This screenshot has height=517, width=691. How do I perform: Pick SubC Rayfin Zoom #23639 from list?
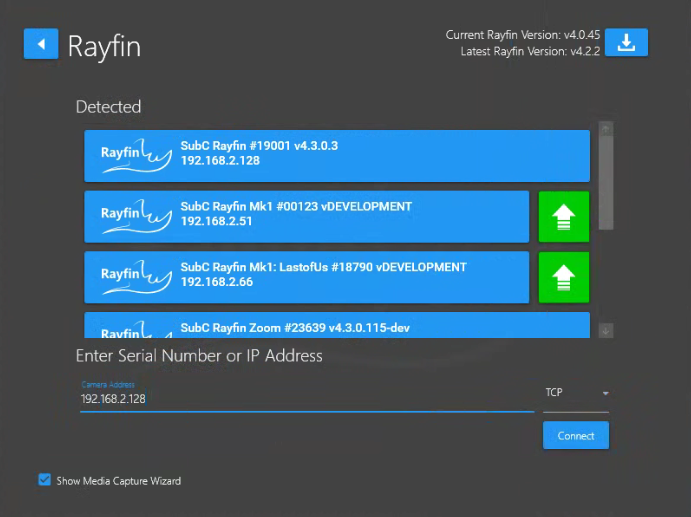point(350,327)
